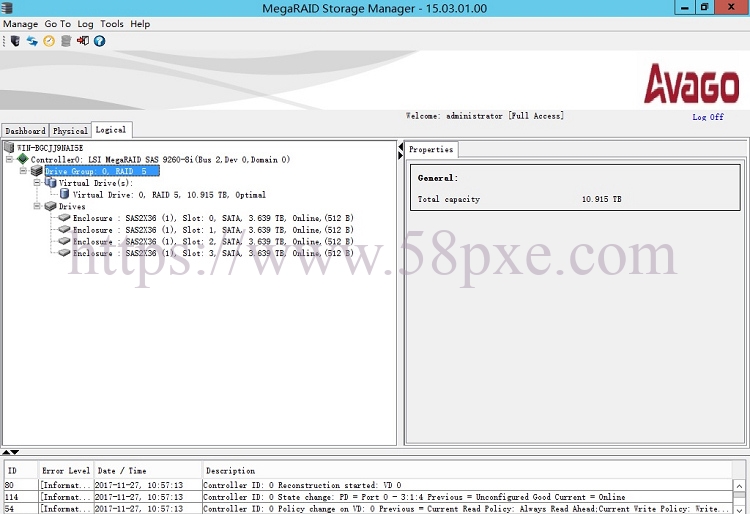Click the Slot 3 drive icon

[64, 253]
